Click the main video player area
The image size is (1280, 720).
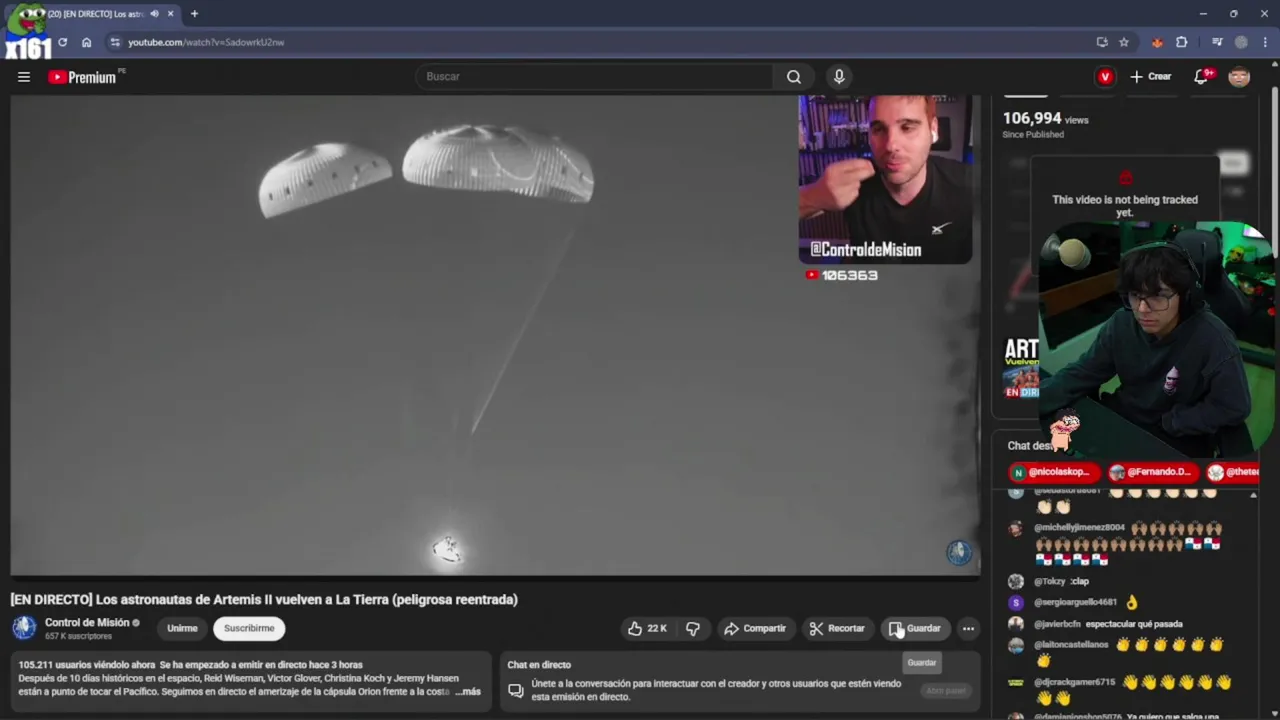click(x=495, y=335)
